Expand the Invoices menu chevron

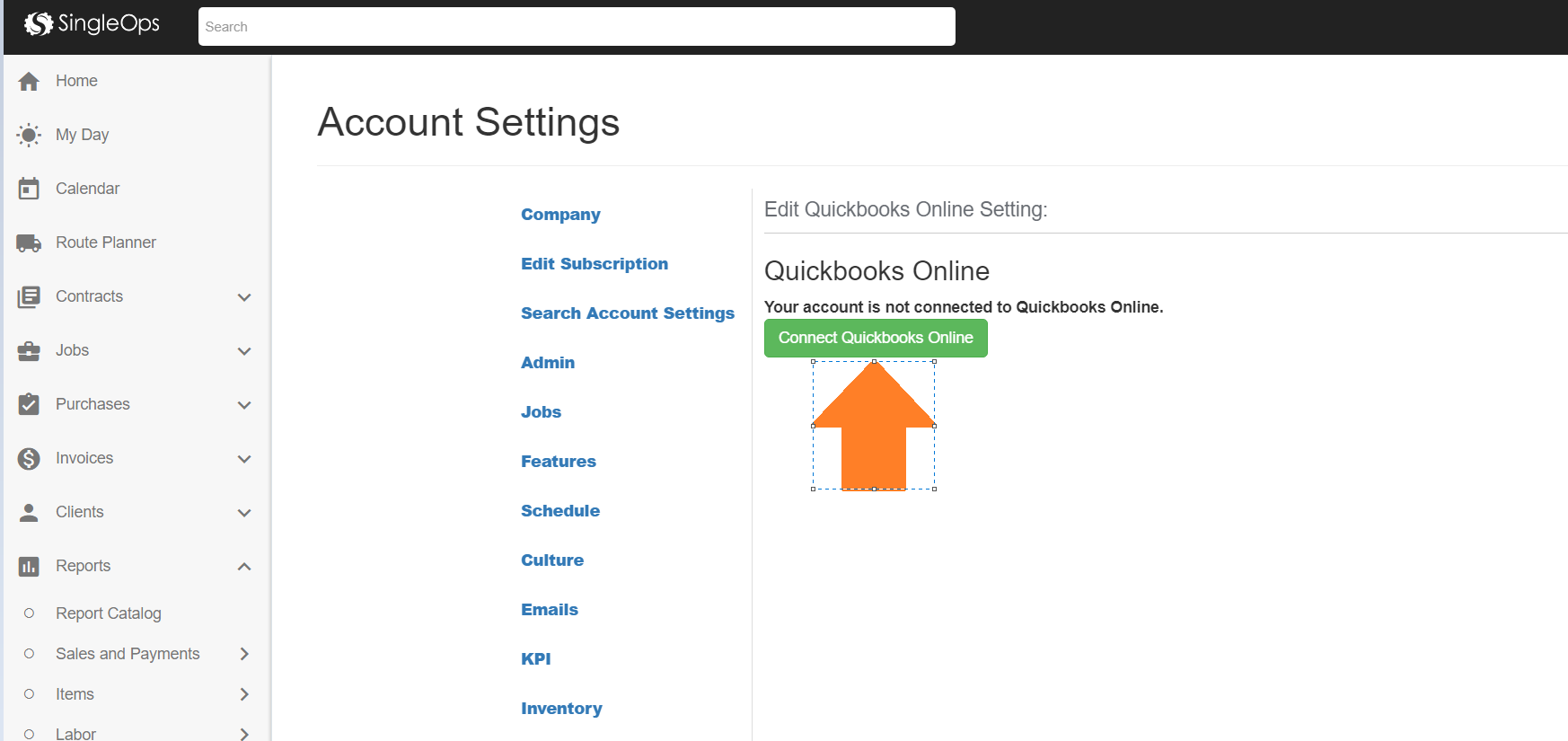point(244,459)
